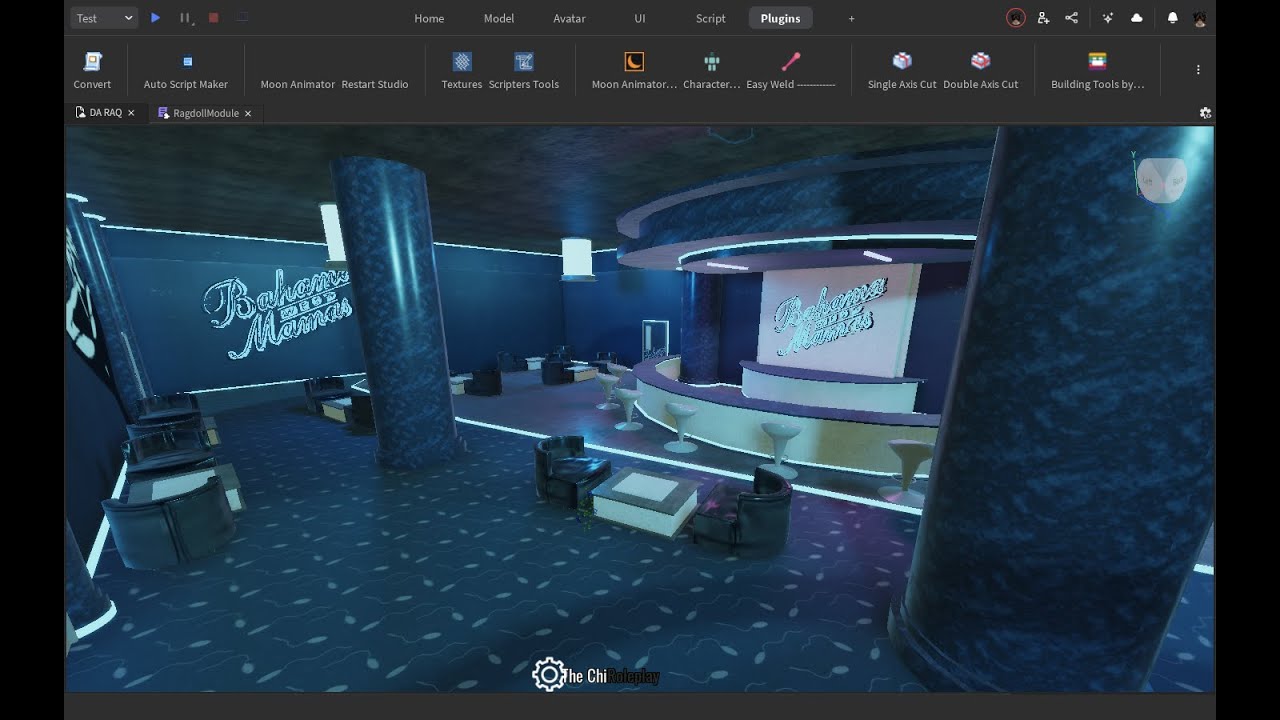The height and width of the screenshot is (720, 1280).
Task: Open the AI assistant sparkle icon
Action: coord(1108,18)
